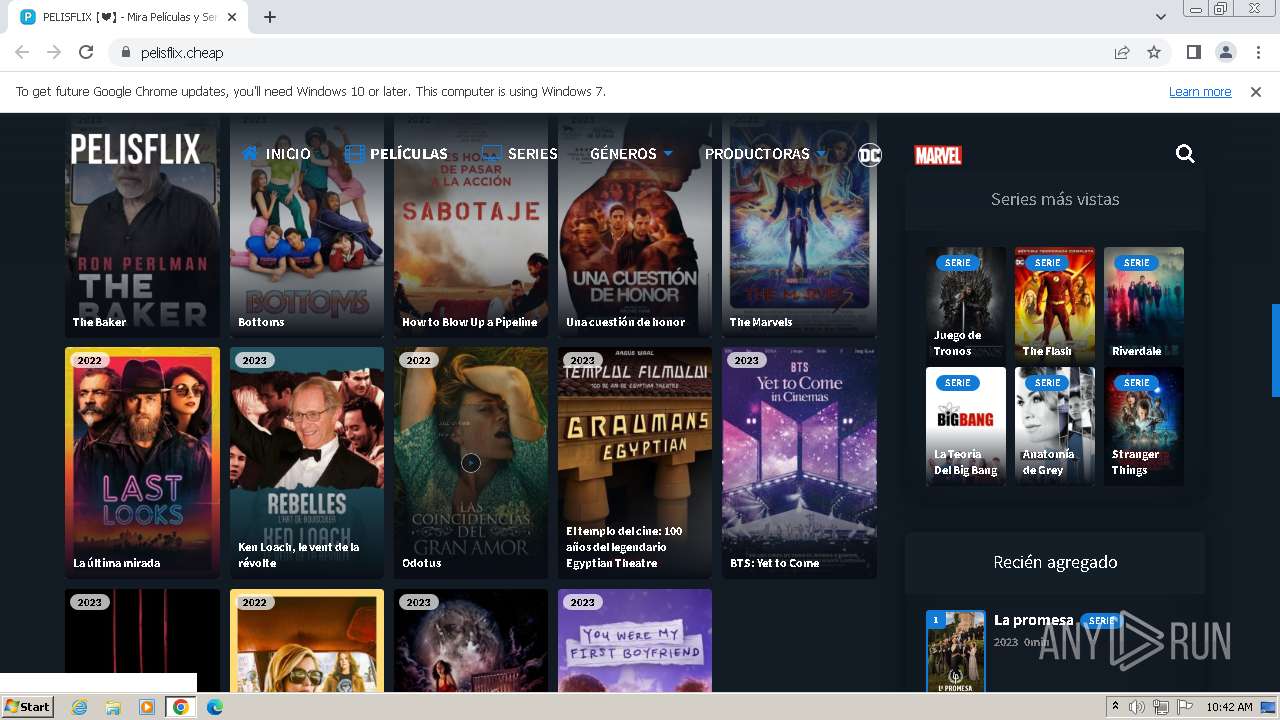Go to INICIO menu item
The image size is (1280, 720).
(276, 154)
